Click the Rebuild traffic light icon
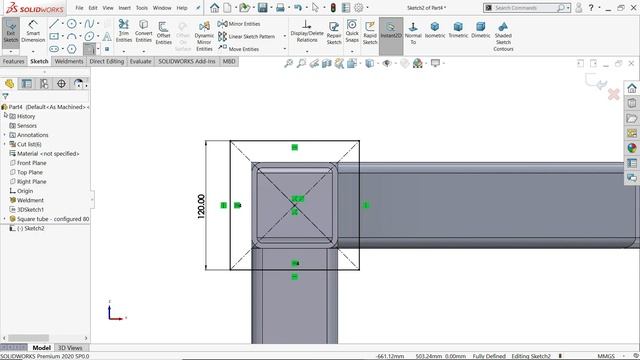The width and height of the screenshot is (640, 360). (x=333, y=7)
